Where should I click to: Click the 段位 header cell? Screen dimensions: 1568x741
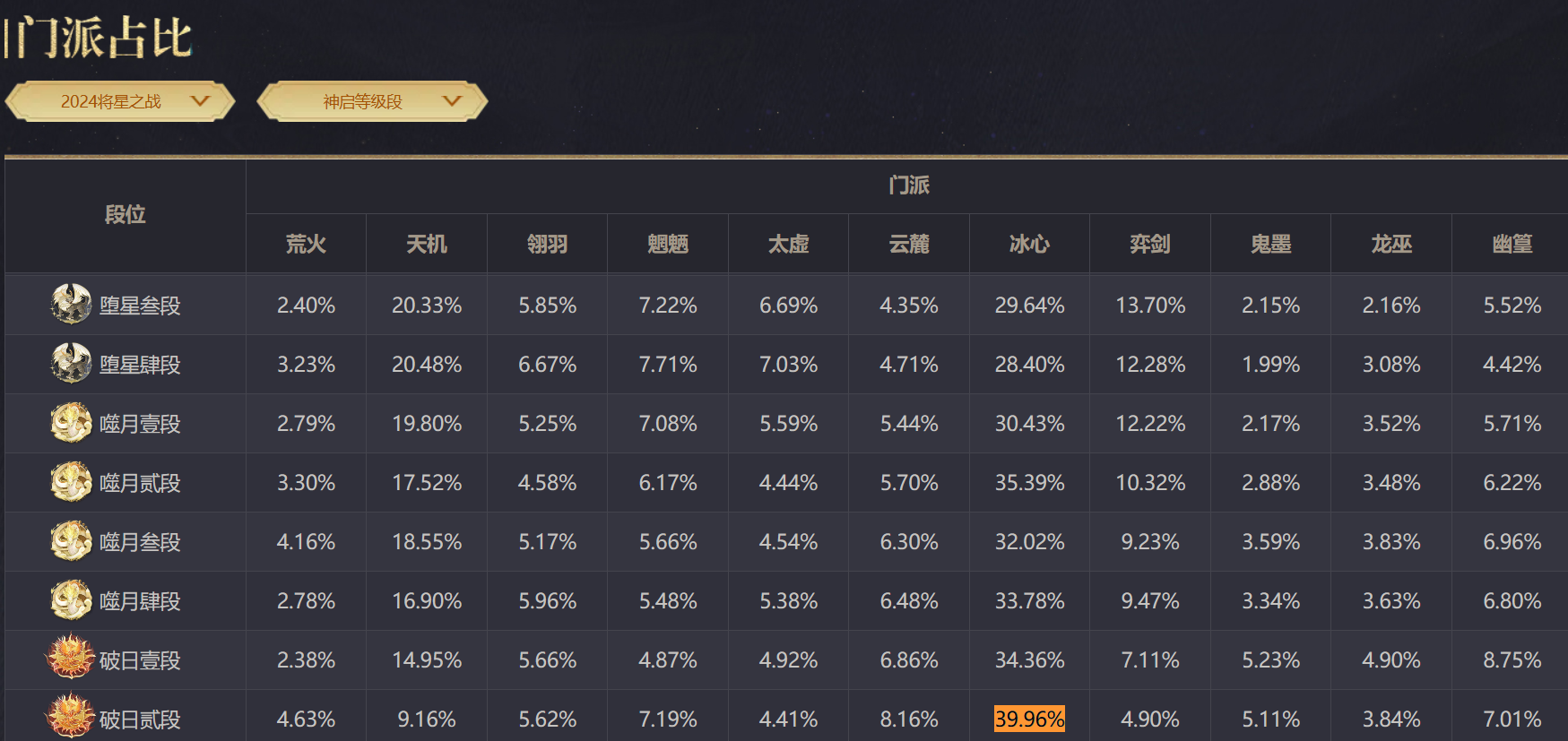click(x=126, y=215)
